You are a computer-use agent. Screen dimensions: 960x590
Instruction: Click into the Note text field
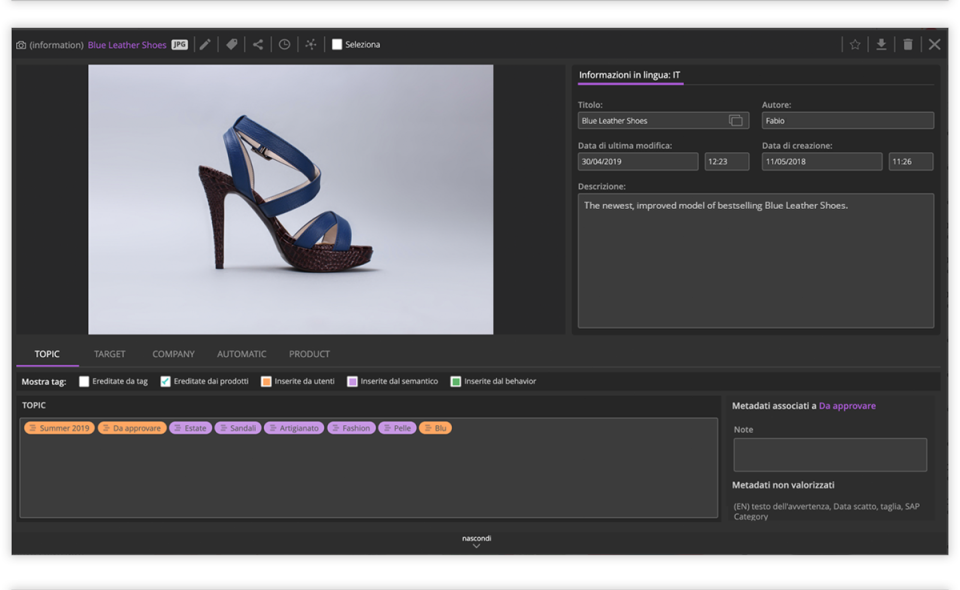click(829, 455)
